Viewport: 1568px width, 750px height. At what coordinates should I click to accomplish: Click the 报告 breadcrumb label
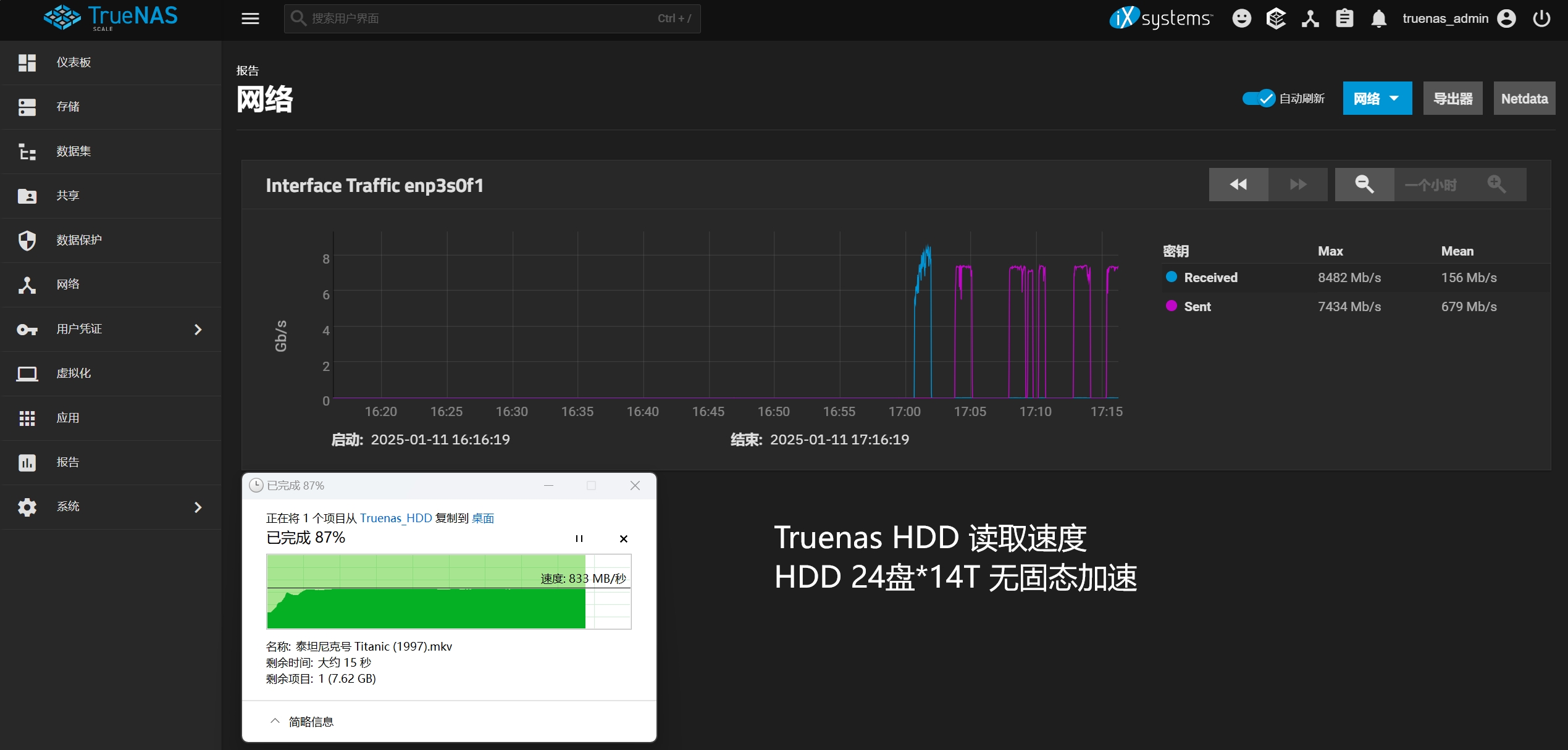pyautogui.click(x=248, y=70)
